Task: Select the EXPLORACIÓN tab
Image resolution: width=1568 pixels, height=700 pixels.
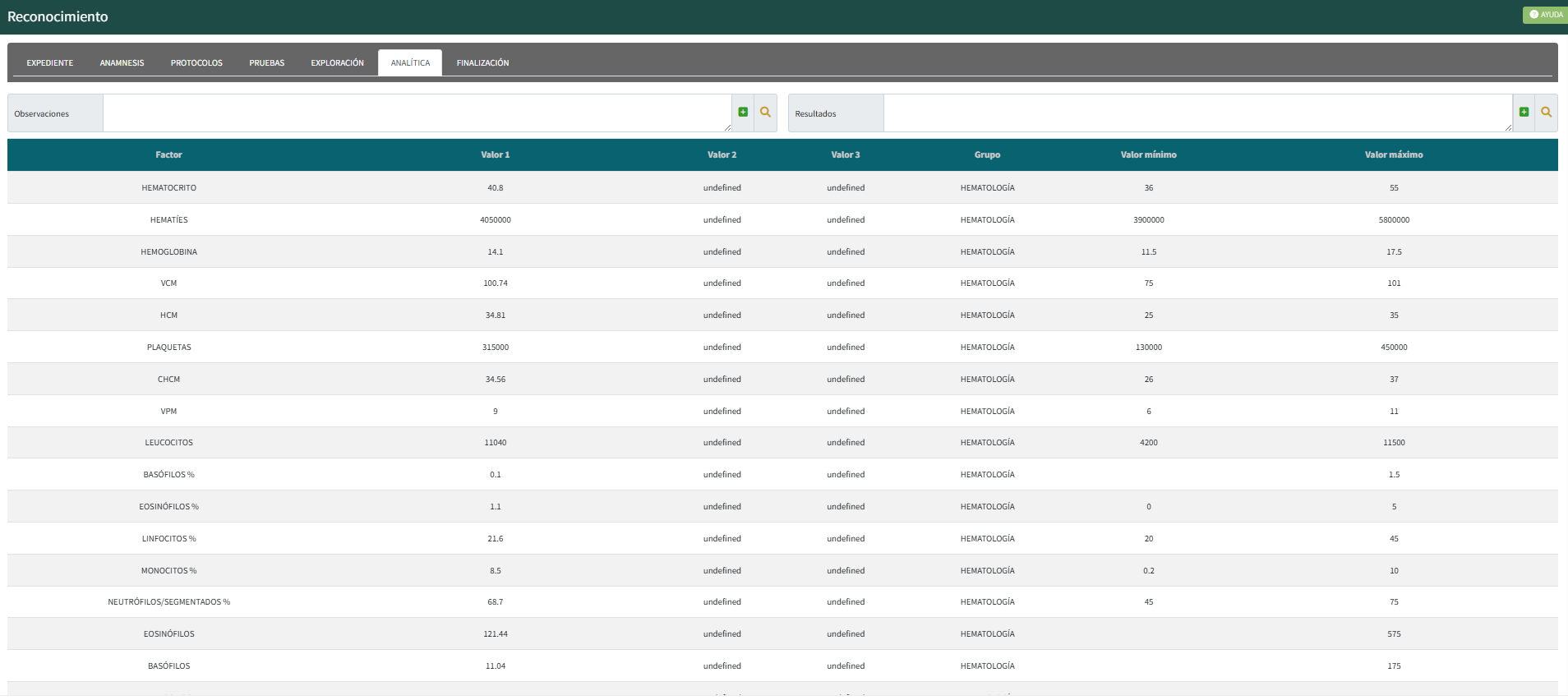Action: click(x=337, y=63)
